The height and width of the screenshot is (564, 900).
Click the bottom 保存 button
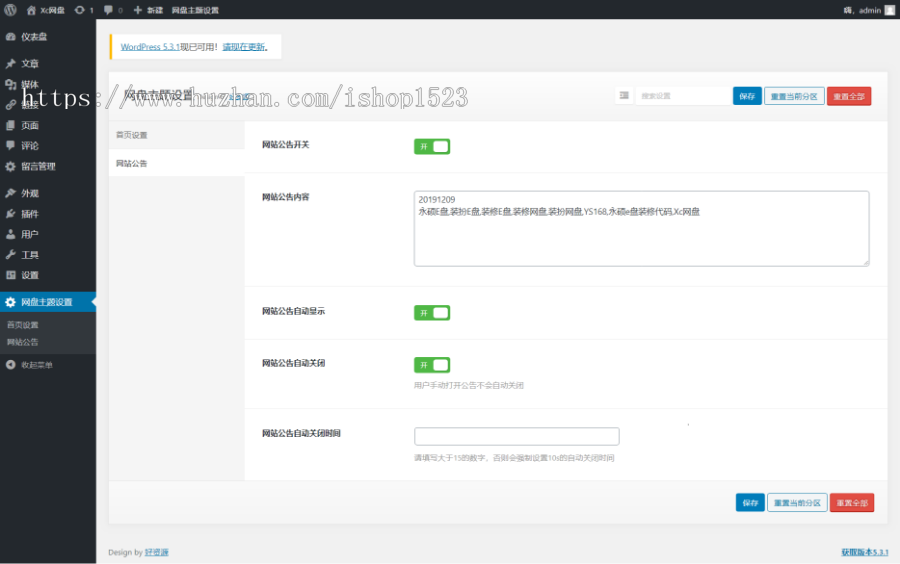click(x=750, y=503)
